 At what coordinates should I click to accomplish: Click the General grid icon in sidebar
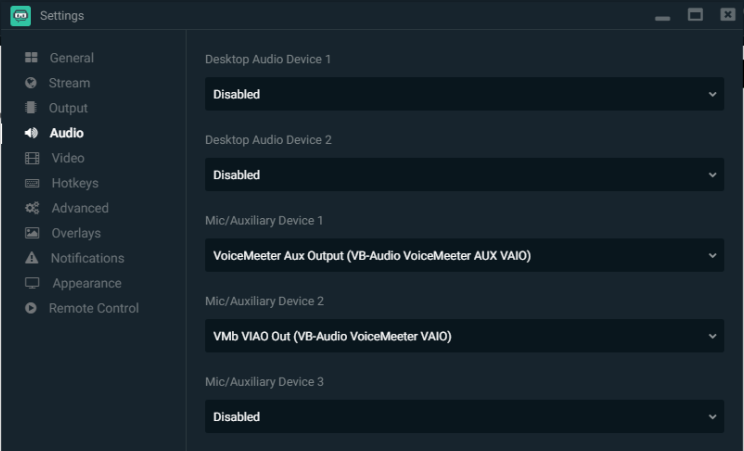point(31,58)
